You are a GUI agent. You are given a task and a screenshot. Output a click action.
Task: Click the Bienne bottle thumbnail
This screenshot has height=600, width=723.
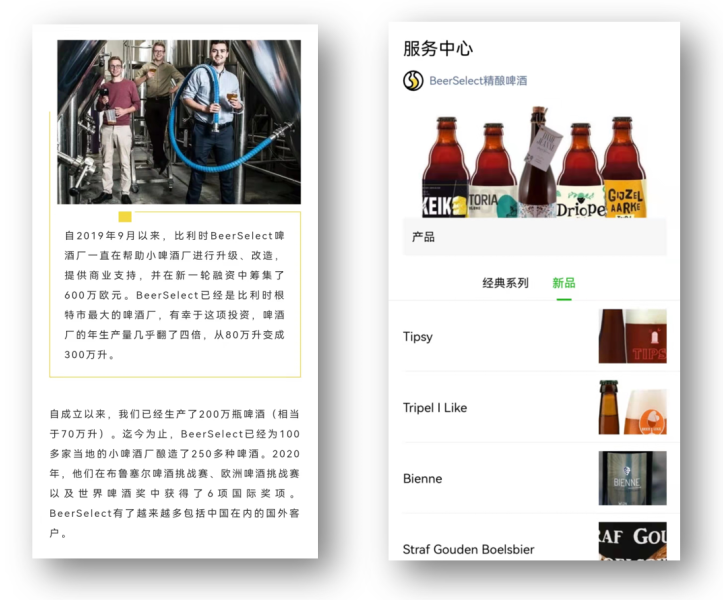[632, 478]
